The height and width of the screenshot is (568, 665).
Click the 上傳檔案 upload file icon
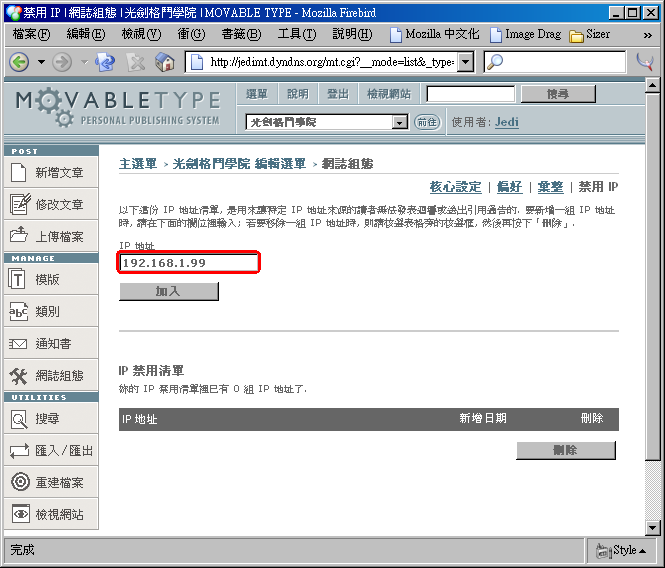click(19, 234)
